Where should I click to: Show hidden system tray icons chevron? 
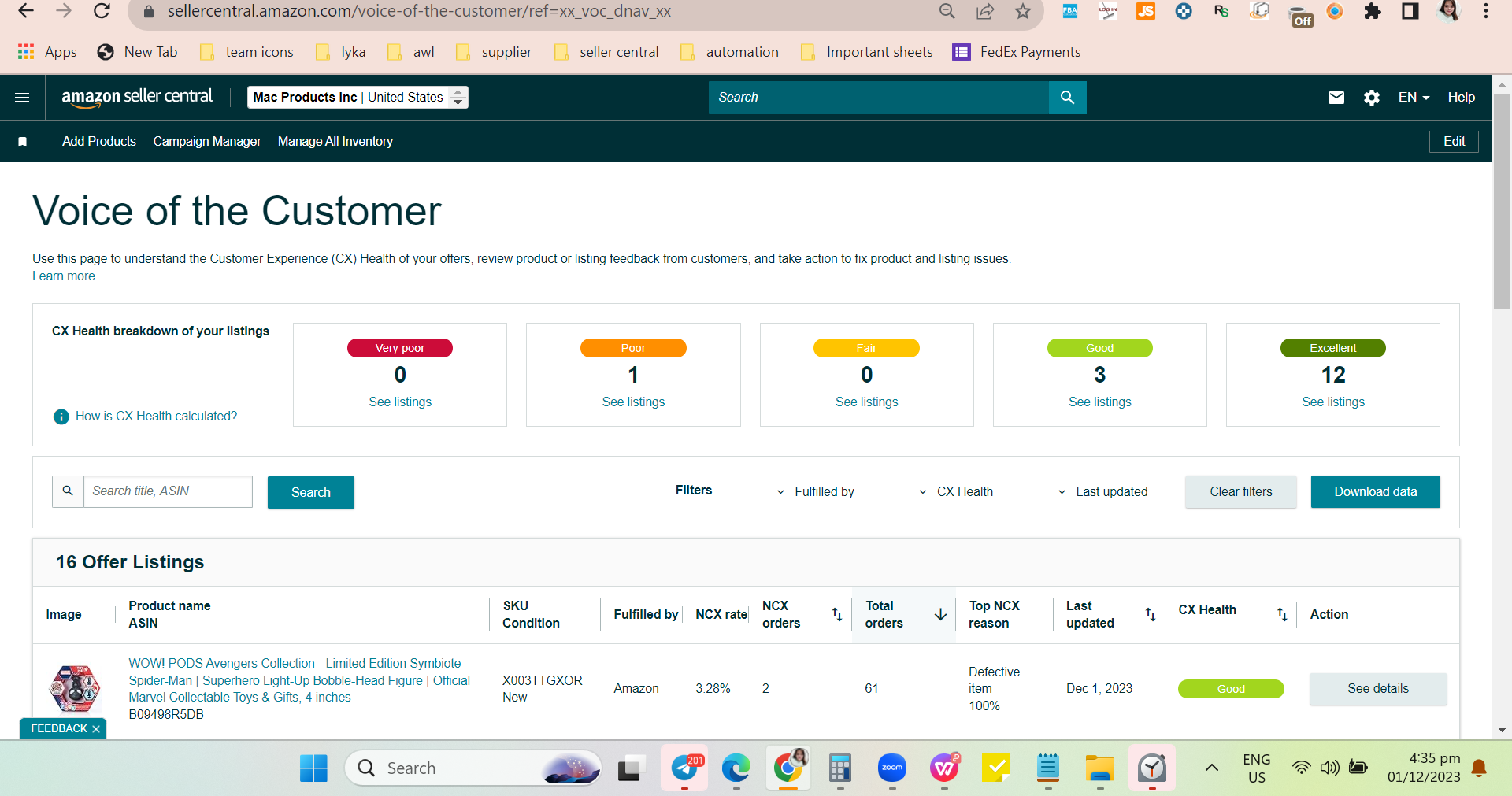[1212, 768]
